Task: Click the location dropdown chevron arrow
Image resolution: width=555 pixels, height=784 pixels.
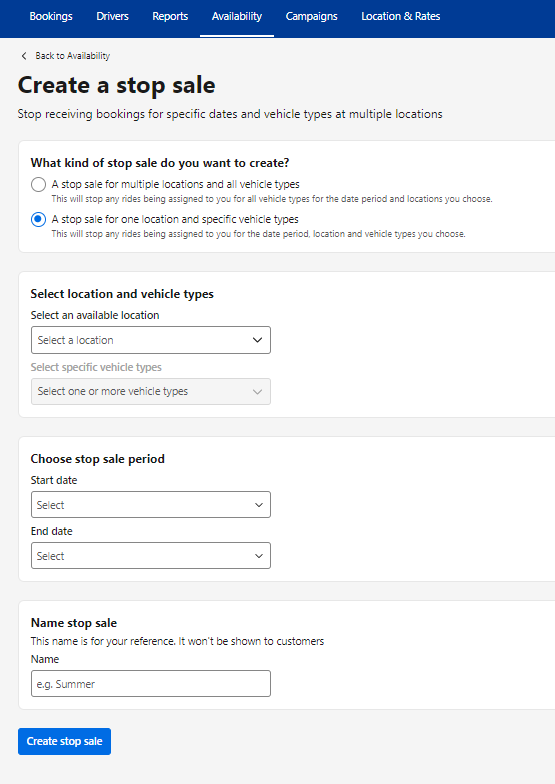Action: [258, 340]
